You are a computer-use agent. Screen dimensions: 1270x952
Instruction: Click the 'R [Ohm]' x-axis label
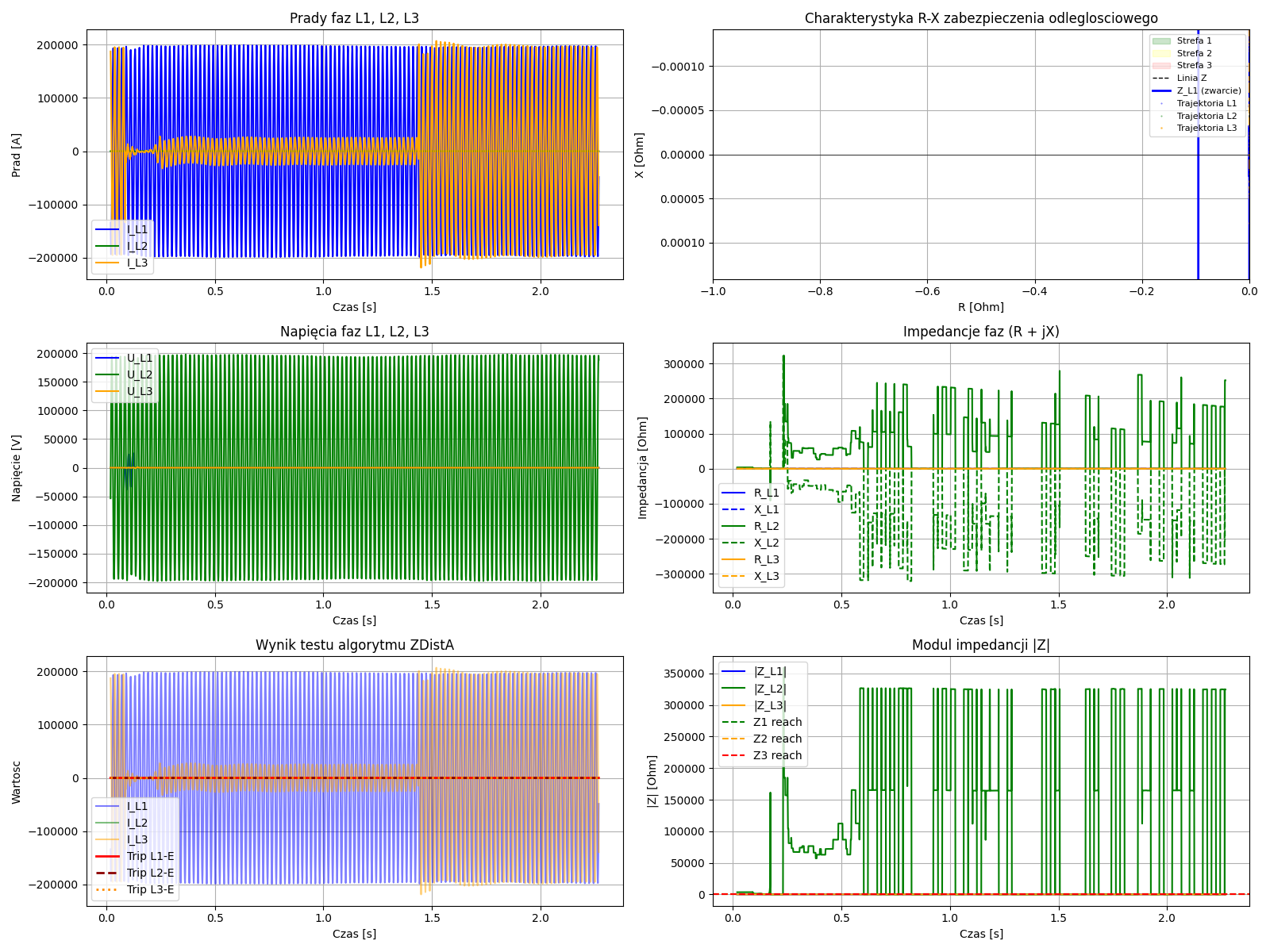click(x=981, y=307)
